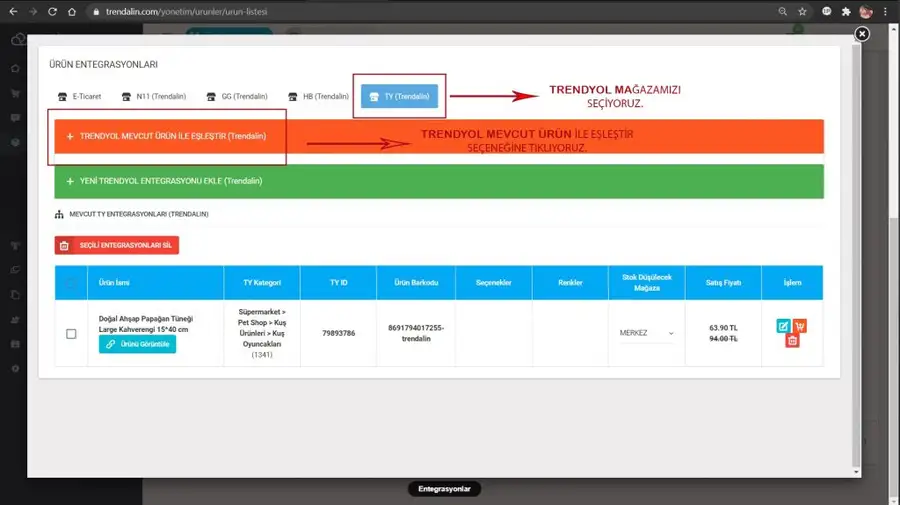Screen dimensions: 900x505
Task: Click the Renkler column header
Action: [570, 282]
